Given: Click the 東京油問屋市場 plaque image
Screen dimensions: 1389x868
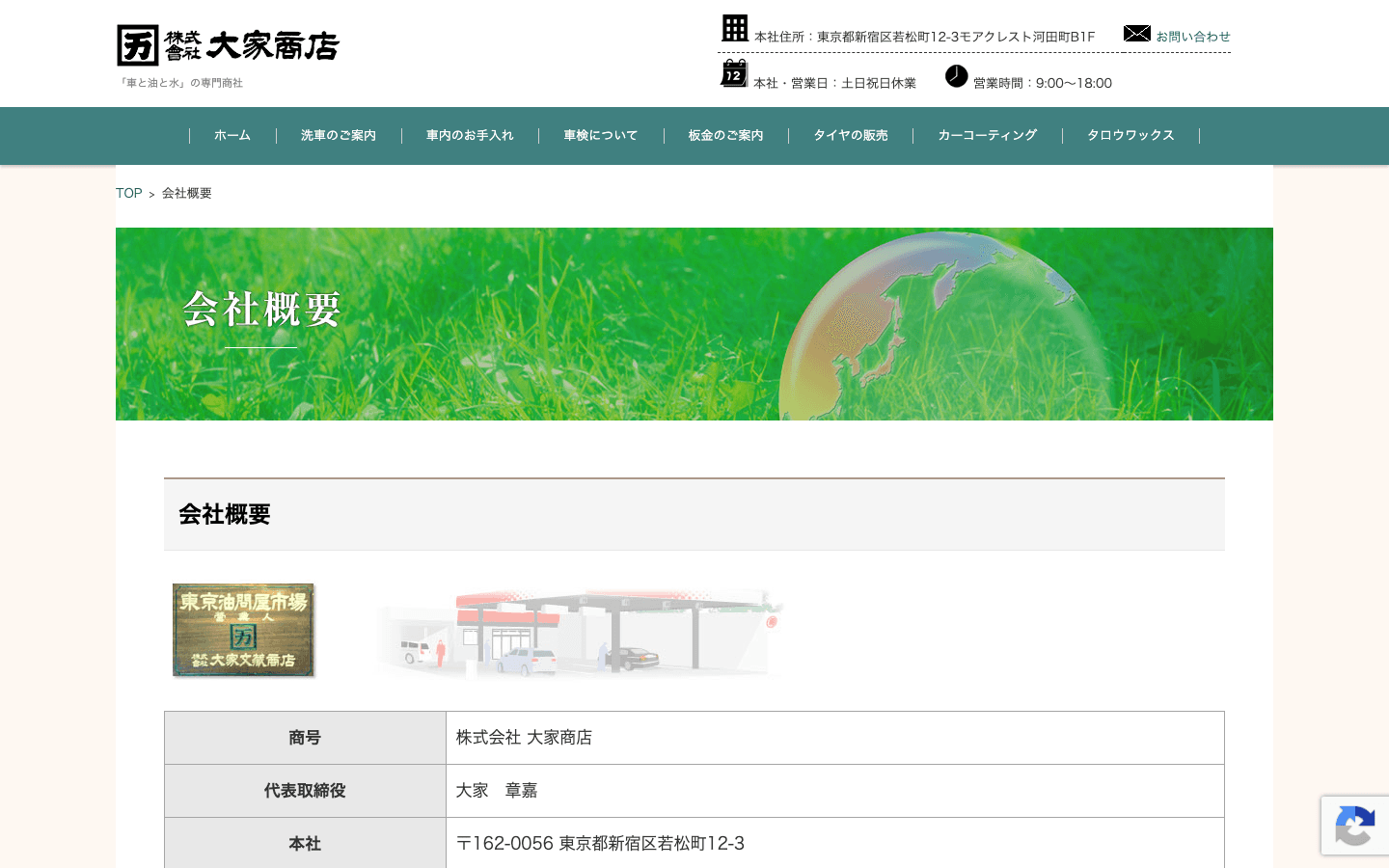Looking at the screenshot, I should click(244, 630).
